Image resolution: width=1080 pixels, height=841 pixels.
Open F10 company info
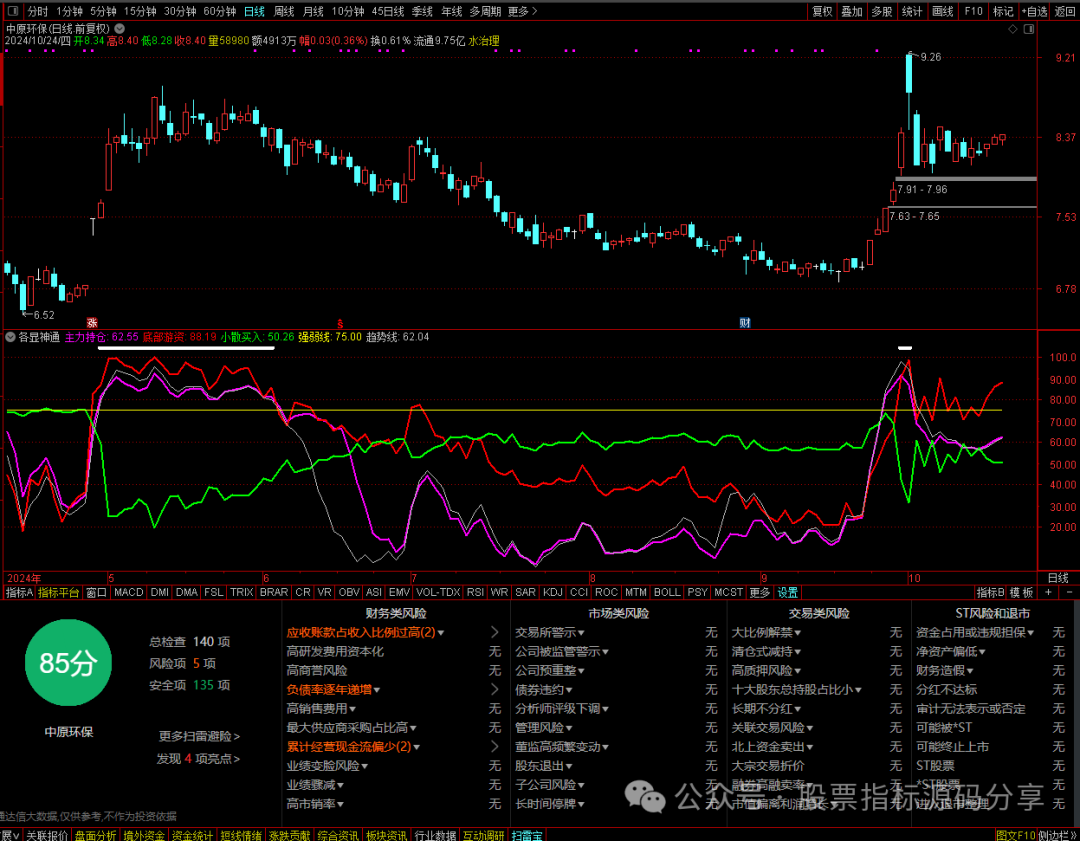pyautogui.click(x=973, y=11)
